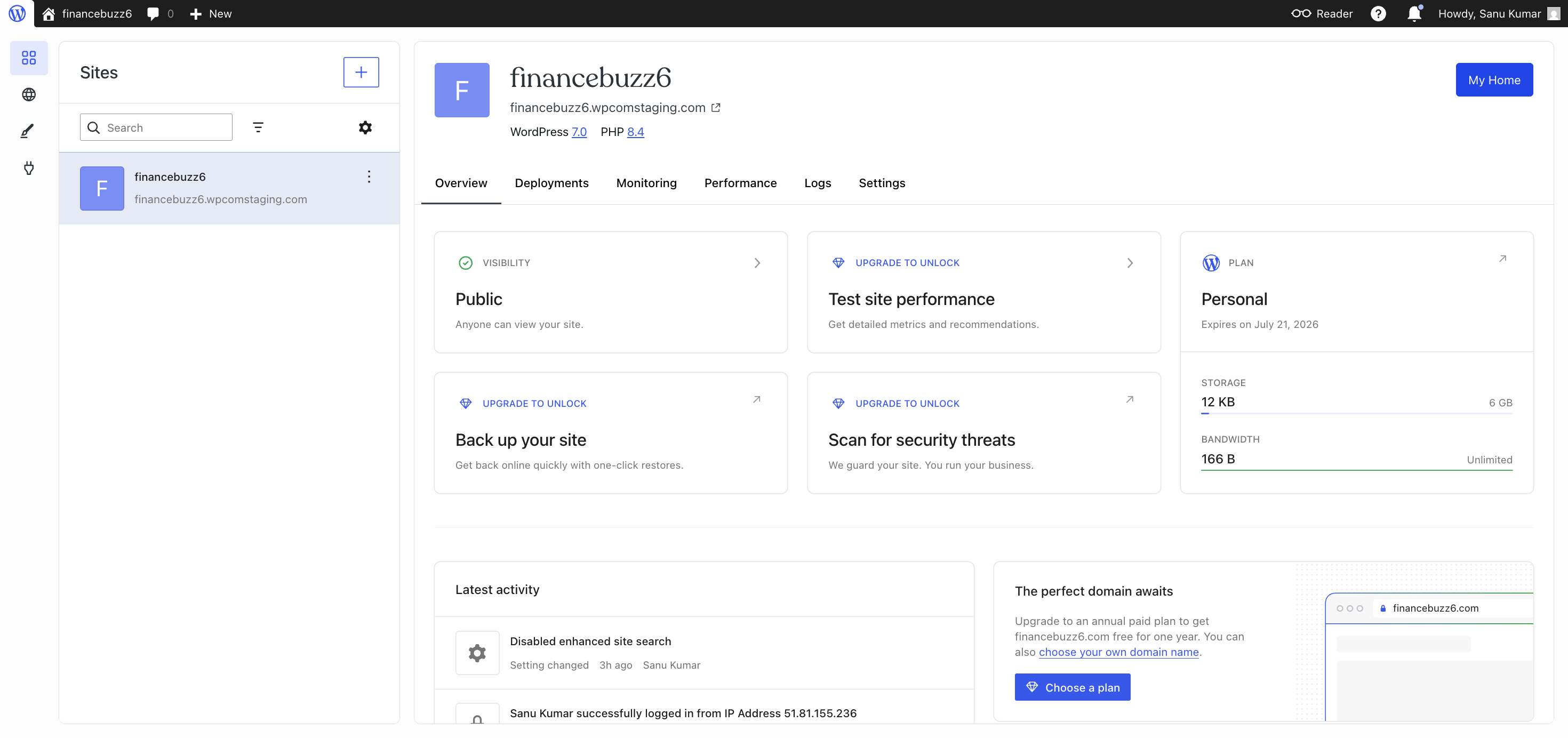Screen dimensions: 1568x738
Task: Open the help question mark icon
Action: click(x=1378, y=13)
